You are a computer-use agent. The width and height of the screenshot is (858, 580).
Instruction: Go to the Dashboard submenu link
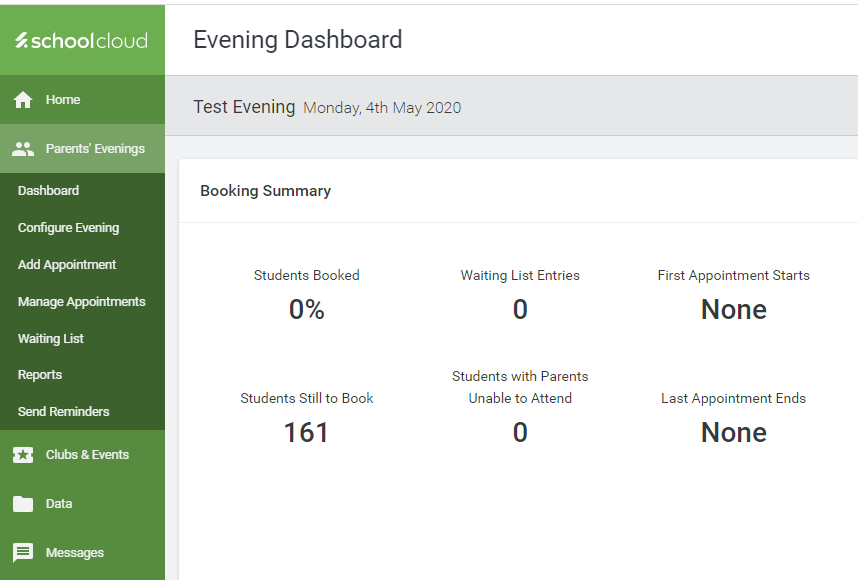(x=48, y=191)
